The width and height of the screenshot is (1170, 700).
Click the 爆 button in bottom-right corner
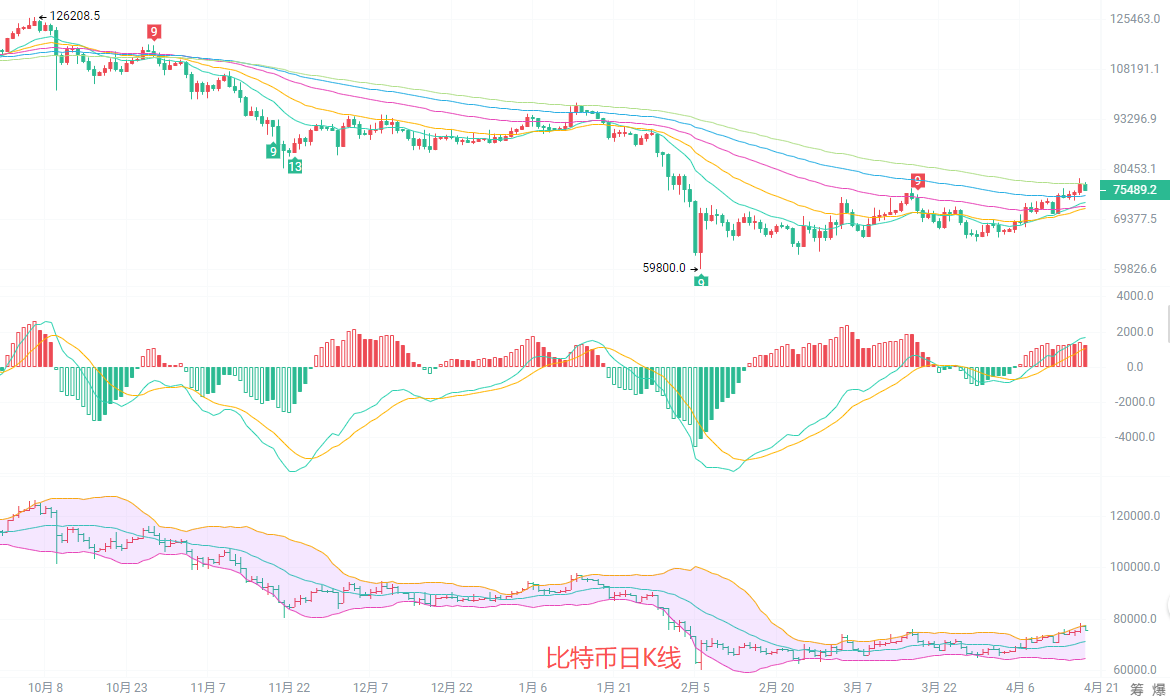(x=1159, y=689)
